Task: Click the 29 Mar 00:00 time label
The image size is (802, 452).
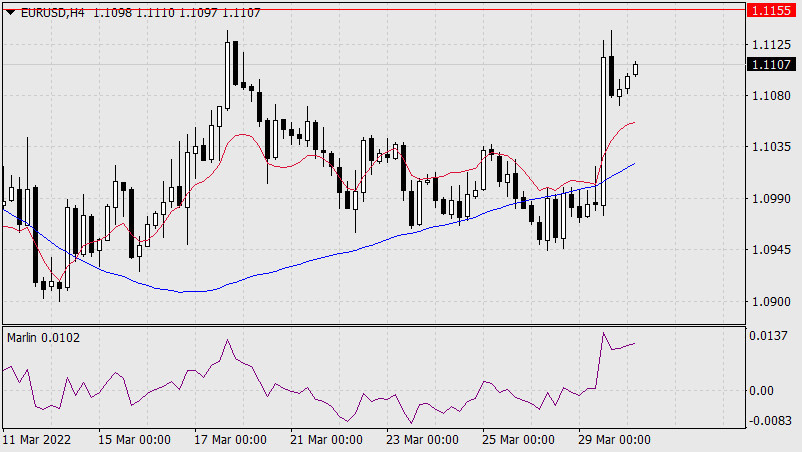Action: point(614,440)
